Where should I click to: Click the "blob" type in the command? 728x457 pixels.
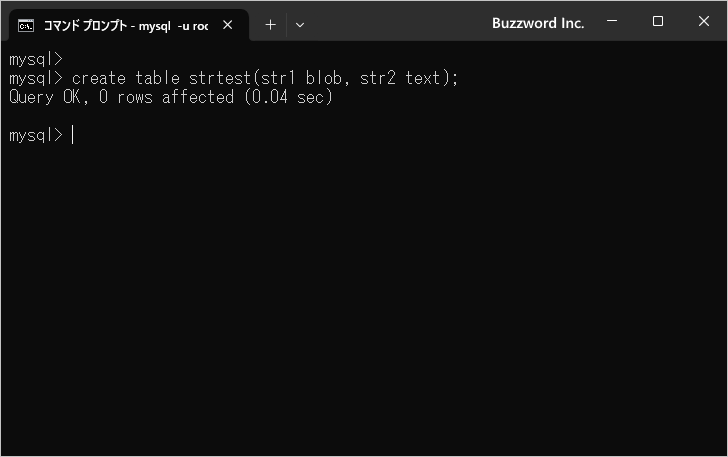coord(324,78)
